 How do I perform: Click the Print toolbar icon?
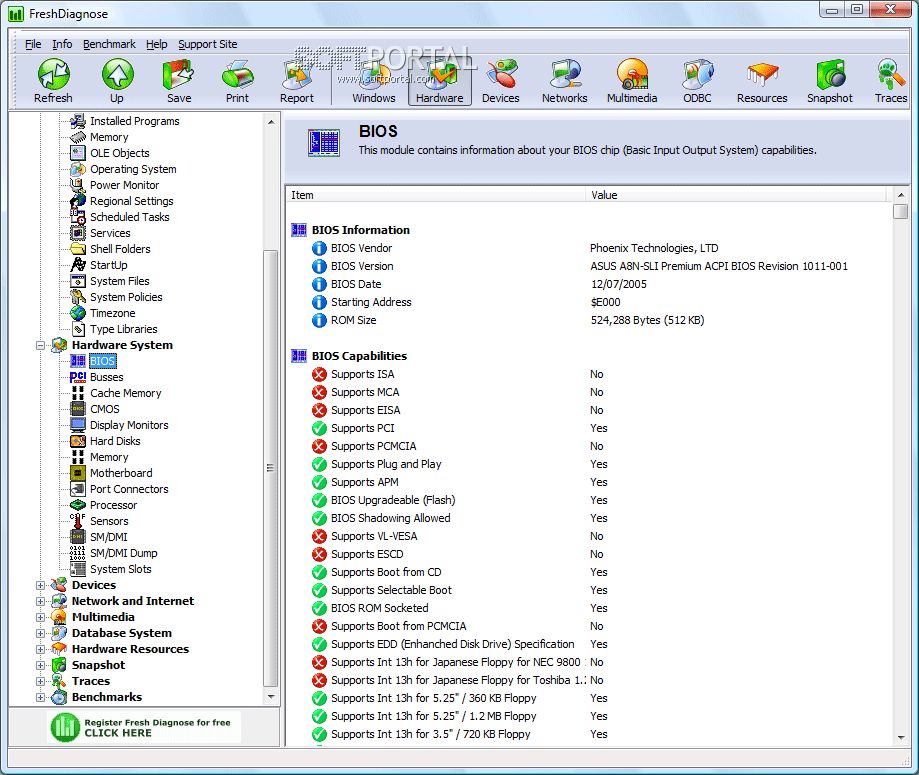(x=237, y=81)
